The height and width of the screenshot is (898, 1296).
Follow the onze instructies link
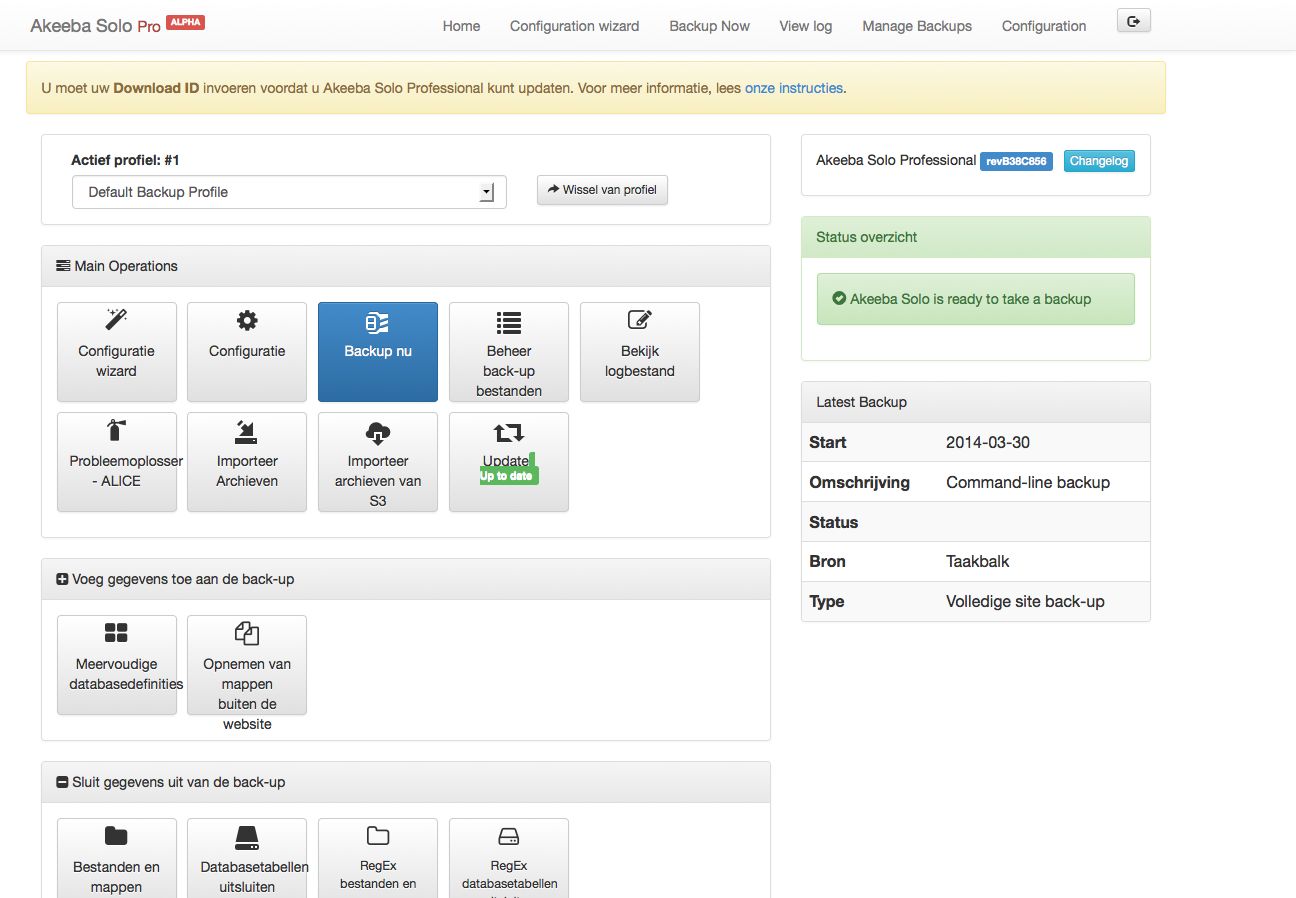coord(794,88)
